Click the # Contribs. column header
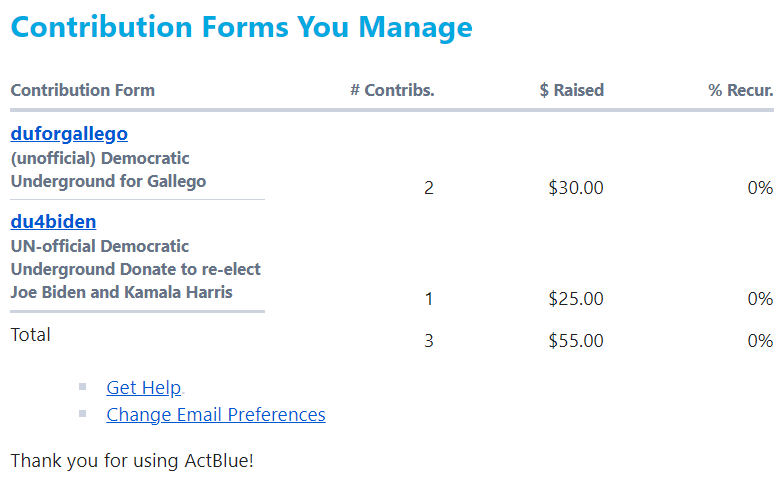The width and height of the screenshot is (783, 483). coord(392,90)
